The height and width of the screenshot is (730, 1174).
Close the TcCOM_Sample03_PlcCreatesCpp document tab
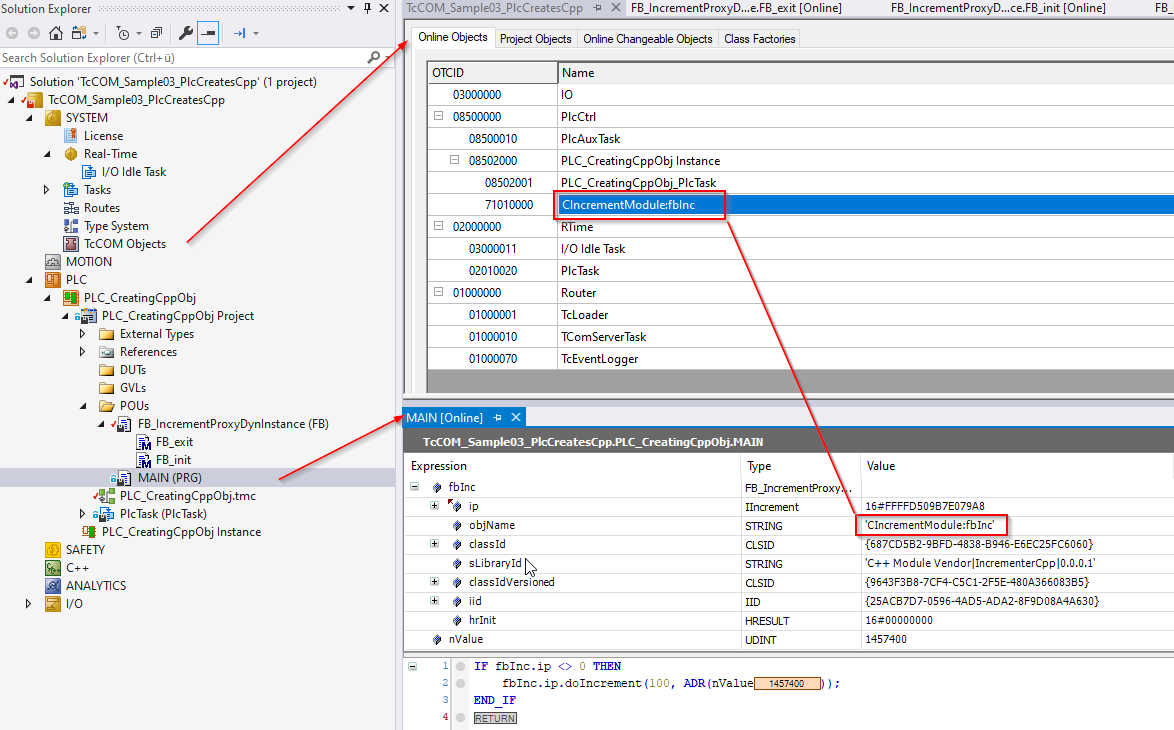point(615,7)
